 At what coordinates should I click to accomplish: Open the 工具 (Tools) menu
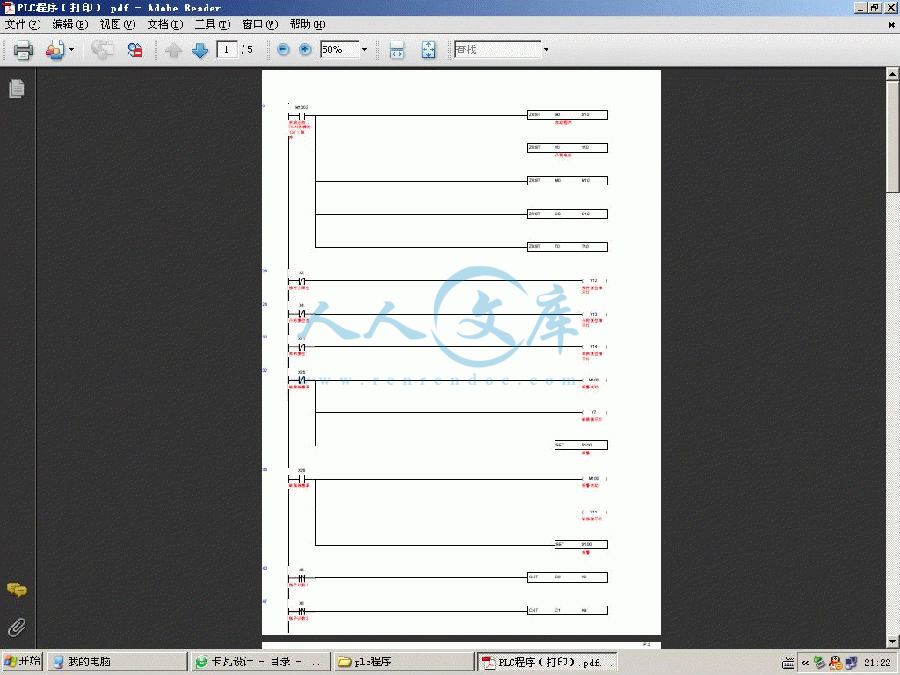click(x=212, y=24)
